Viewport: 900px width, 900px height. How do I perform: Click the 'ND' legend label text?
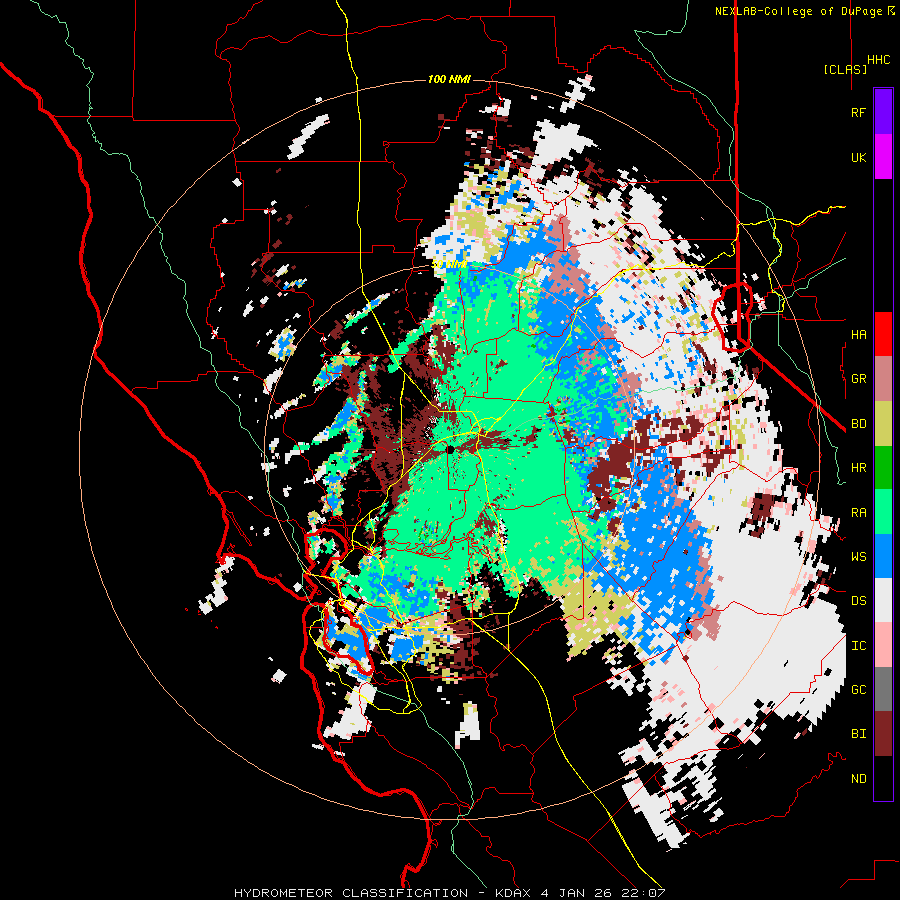[858, 779]
